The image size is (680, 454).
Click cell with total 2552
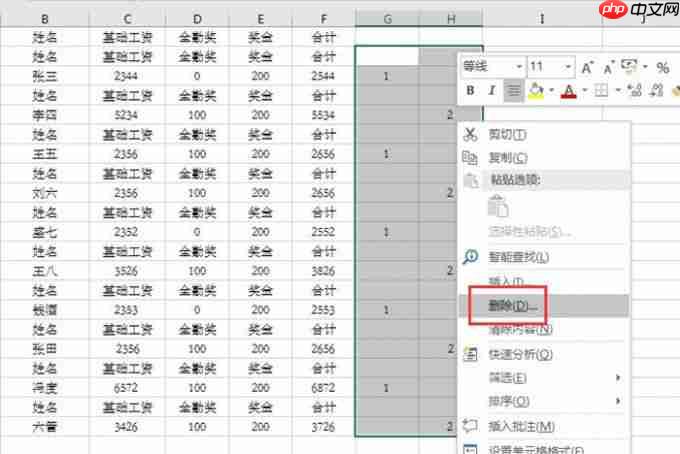324,232
